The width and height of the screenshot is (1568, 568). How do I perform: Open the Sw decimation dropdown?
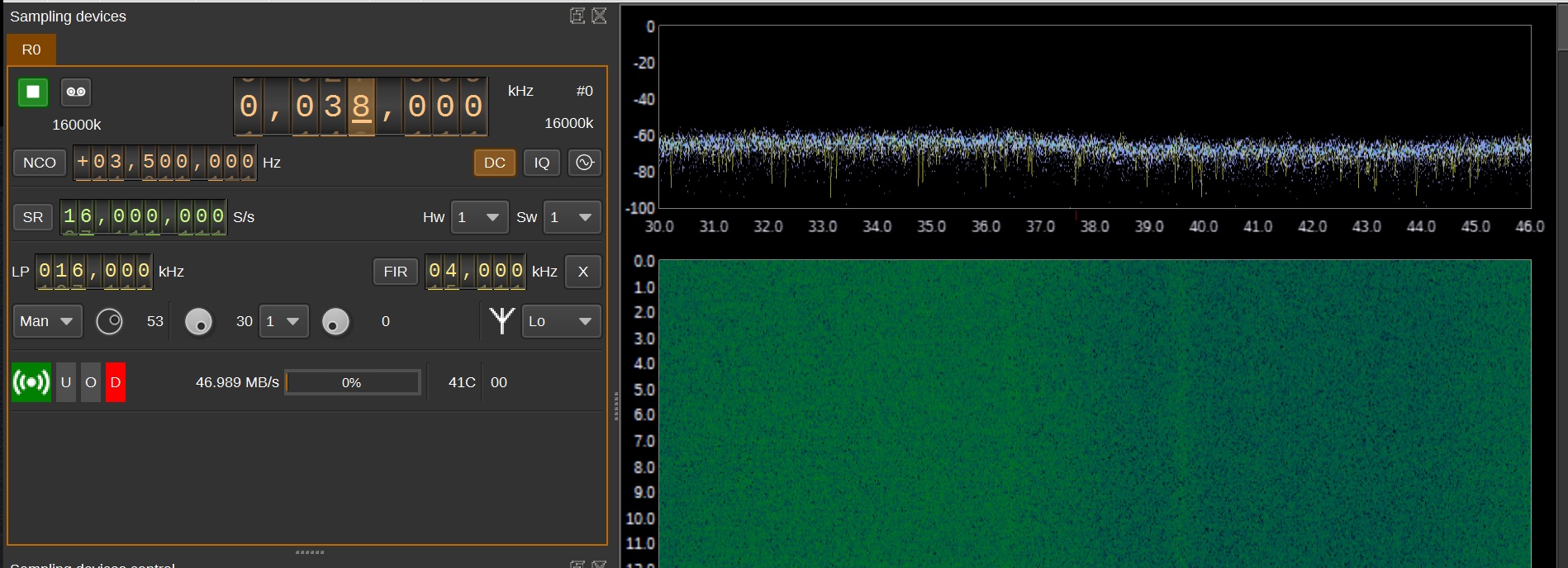[x=572, y=217]
